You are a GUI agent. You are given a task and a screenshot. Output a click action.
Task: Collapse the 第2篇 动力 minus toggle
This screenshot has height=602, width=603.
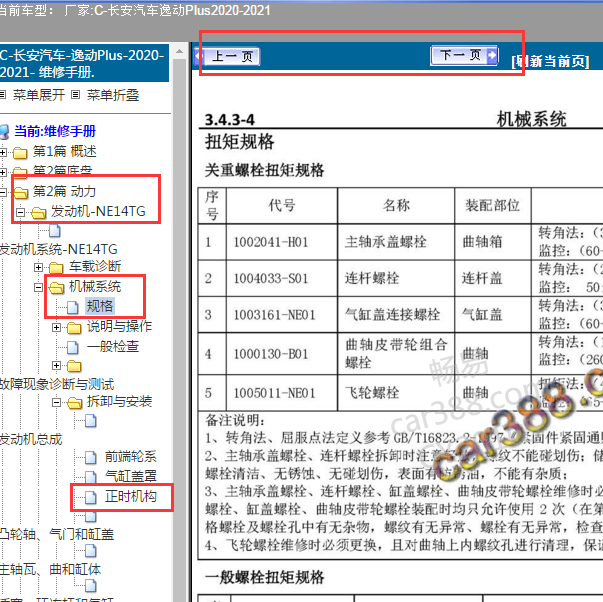tap(3, 192)
